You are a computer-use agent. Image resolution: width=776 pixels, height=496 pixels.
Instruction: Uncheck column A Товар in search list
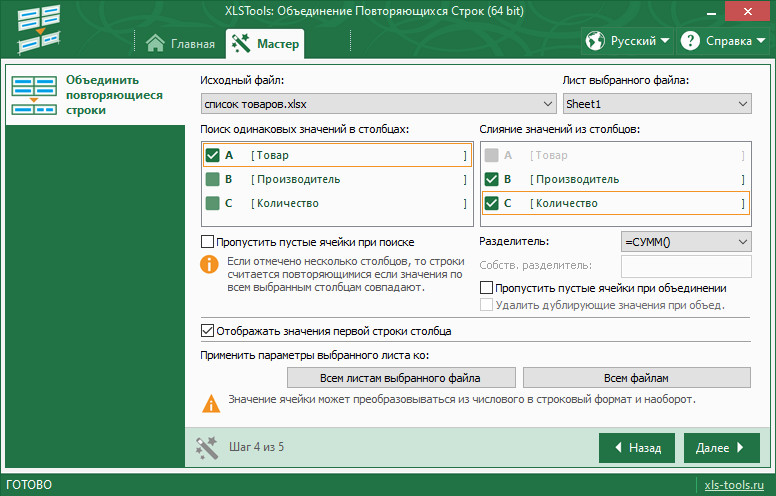tap(212, 155)
